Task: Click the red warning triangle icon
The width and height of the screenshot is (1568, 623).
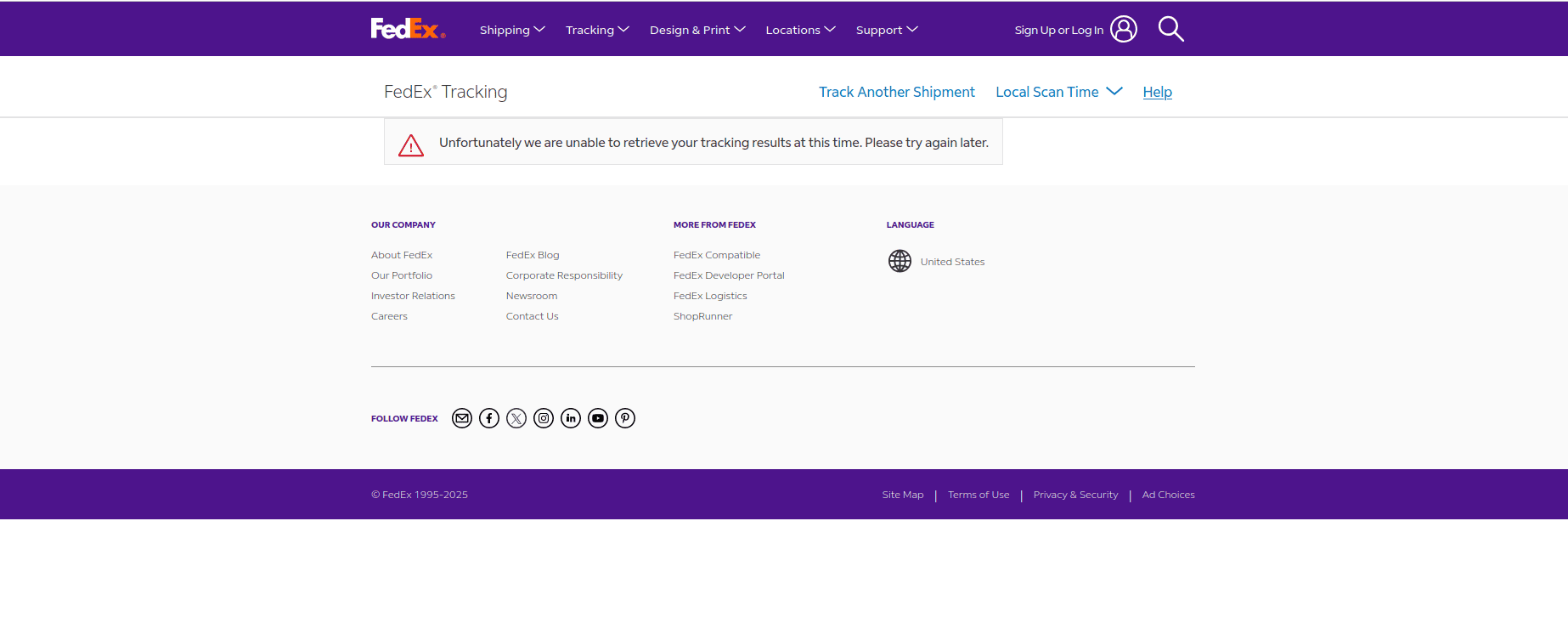Action: 411,145
